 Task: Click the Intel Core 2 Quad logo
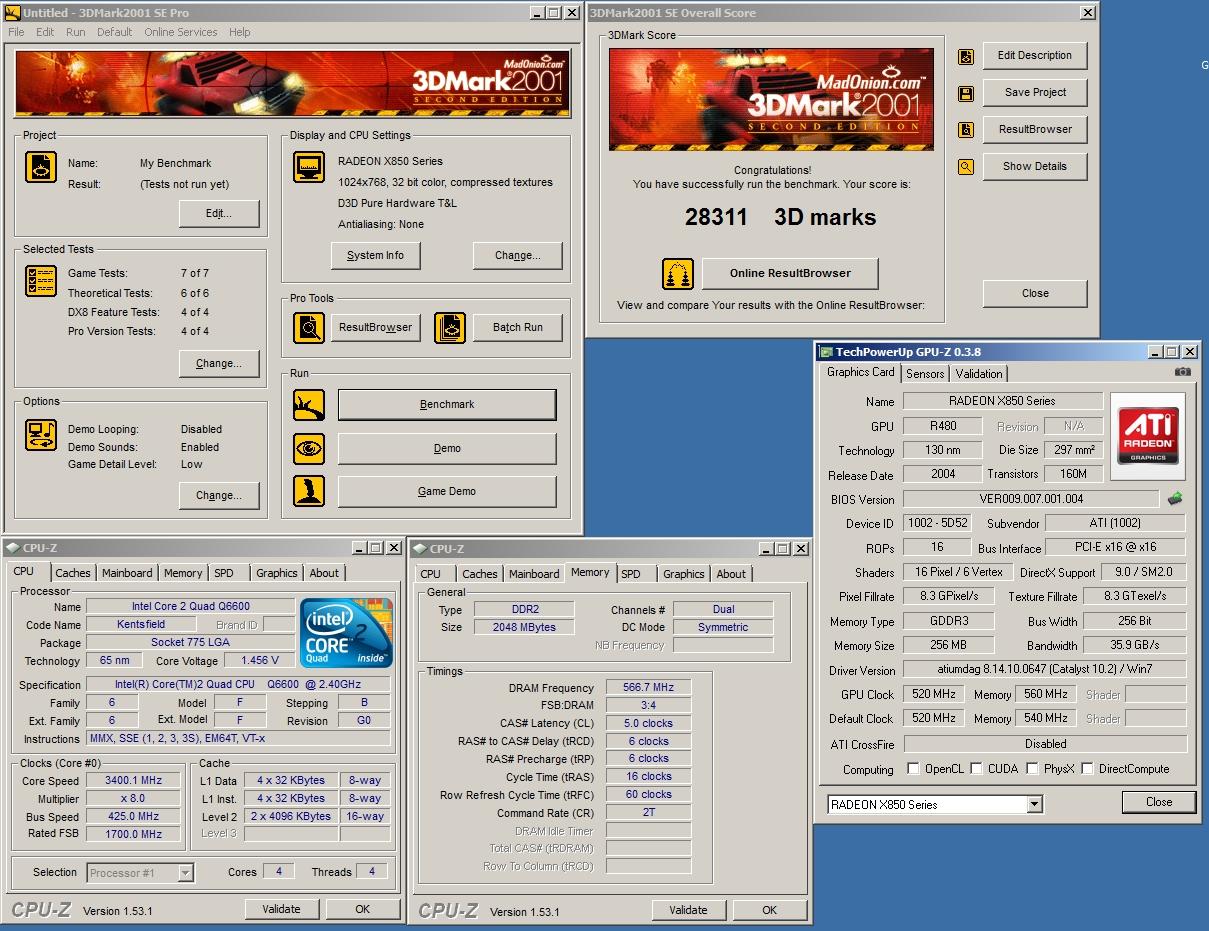[347, 633]
